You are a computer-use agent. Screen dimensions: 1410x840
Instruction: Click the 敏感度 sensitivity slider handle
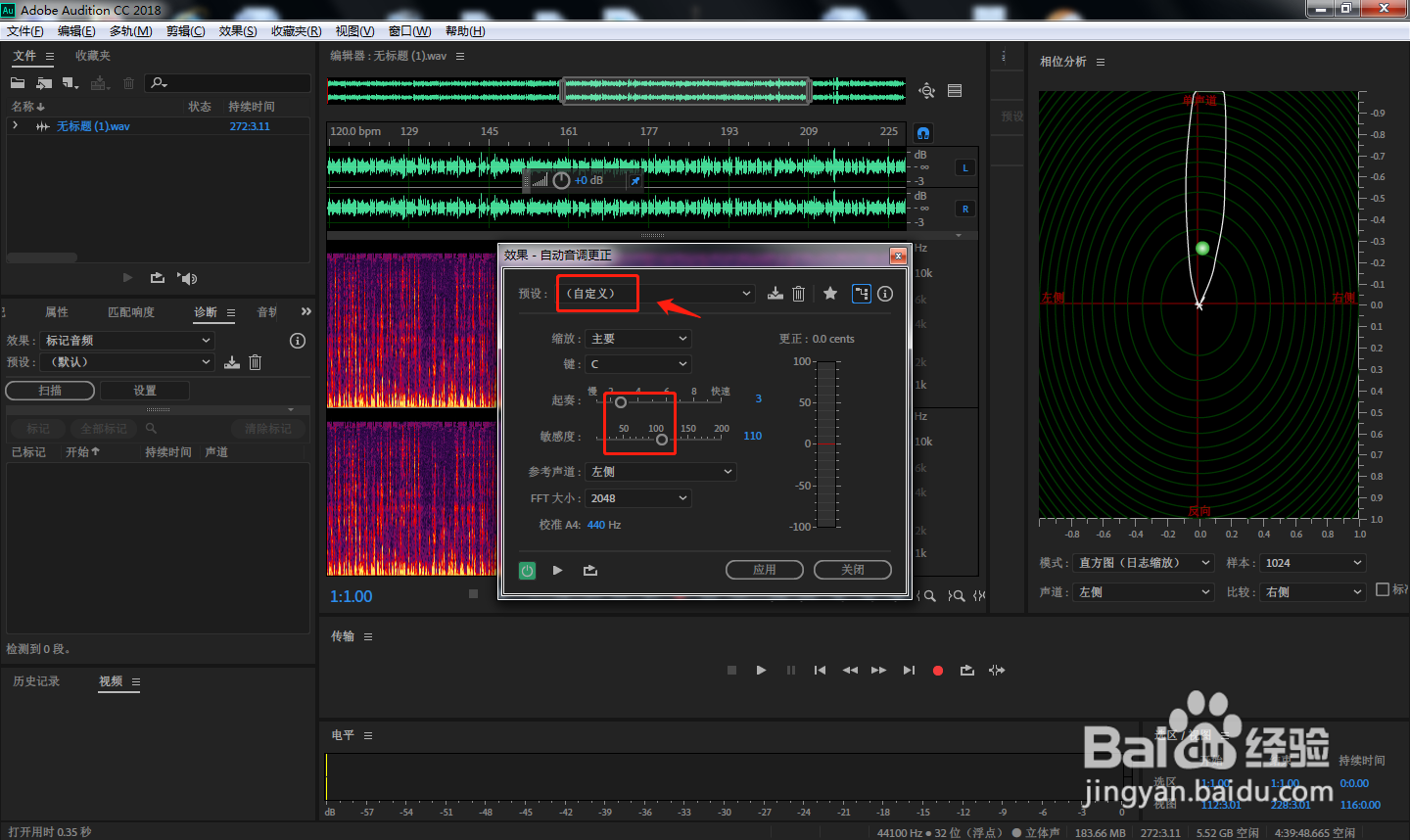coord(662,440)
